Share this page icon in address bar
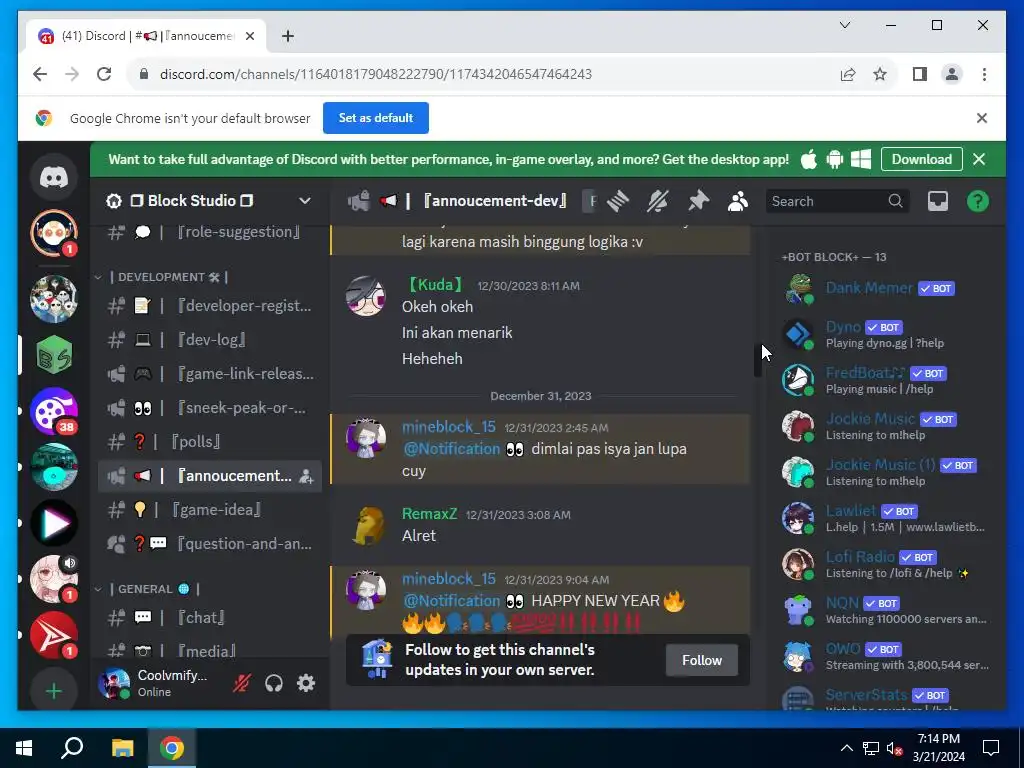This screenshot has width=1024, height=768. (x=848, y=74)
